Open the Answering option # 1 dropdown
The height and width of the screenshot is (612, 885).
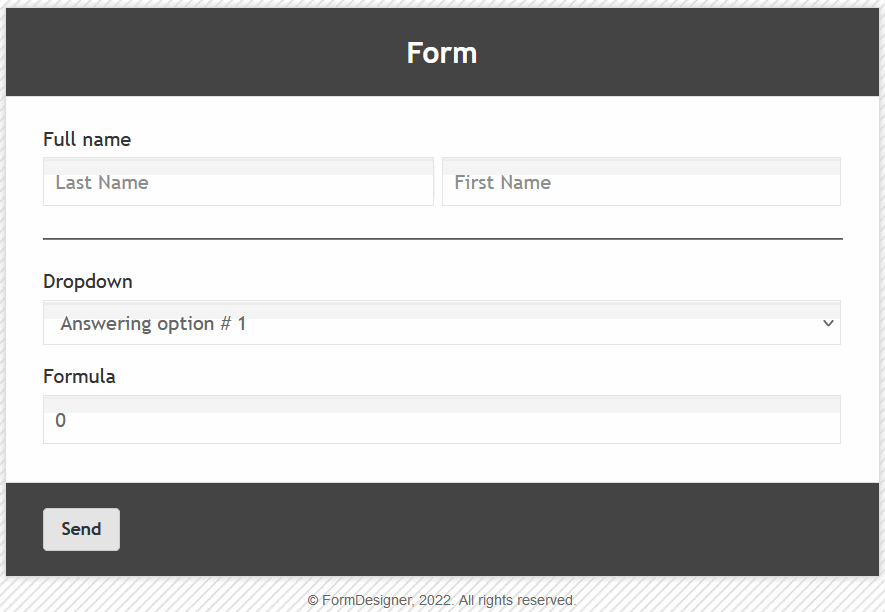440,324
